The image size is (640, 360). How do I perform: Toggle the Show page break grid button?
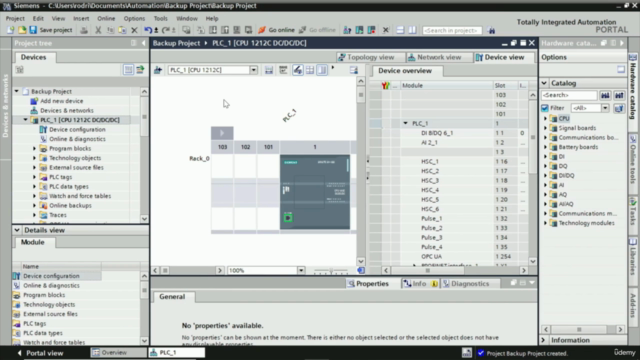point(310,70)
